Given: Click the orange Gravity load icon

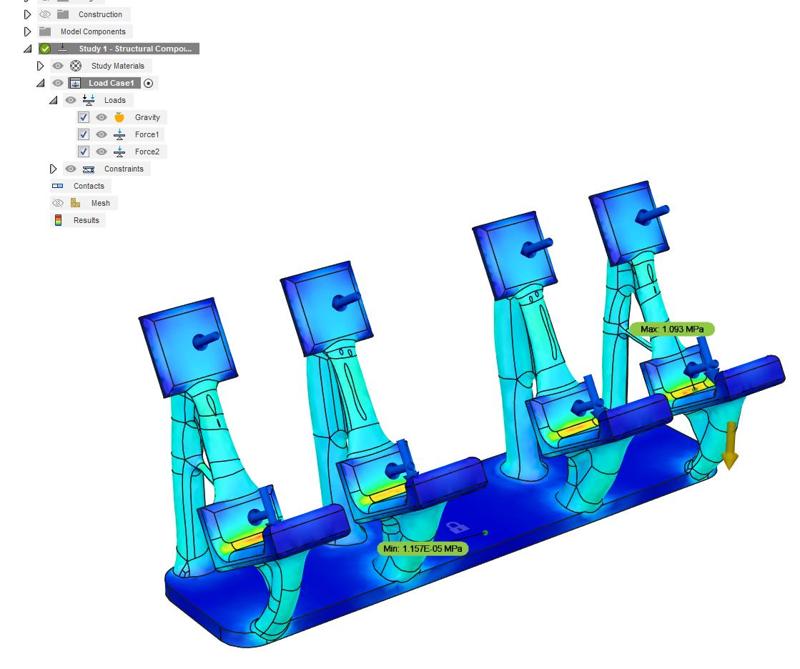Looking at the screenshot, I should [119, 117].
